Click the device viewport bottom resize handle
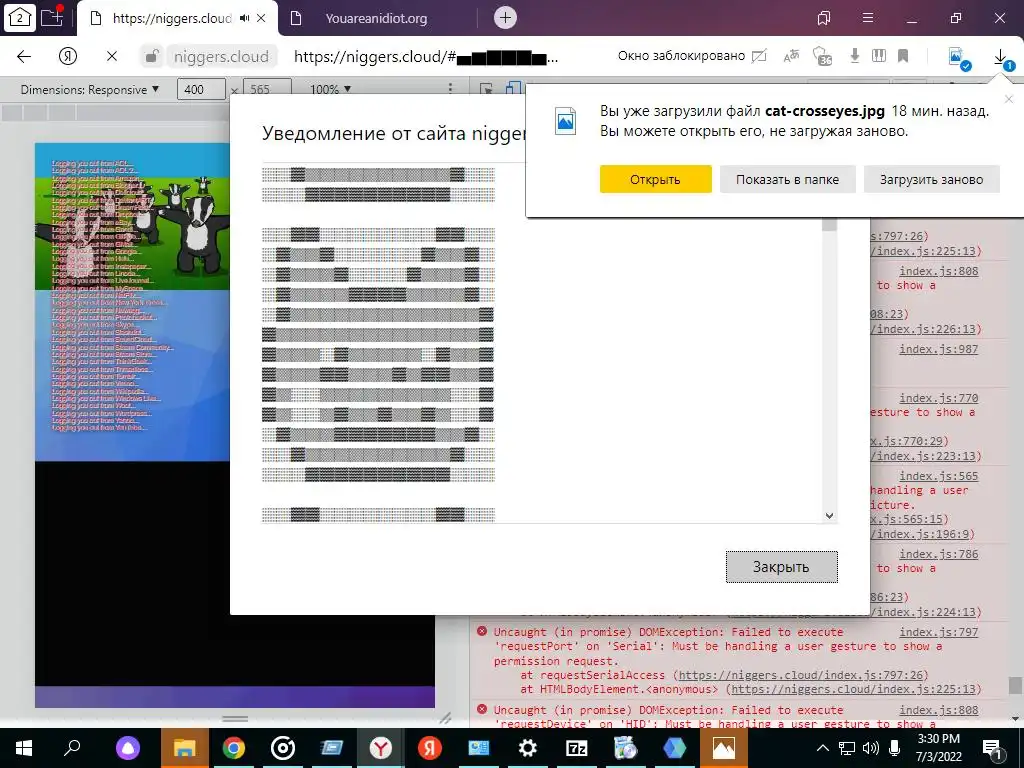Image resolution: width=1024 pixels, height=768 pixels. [x=234, y=718]
